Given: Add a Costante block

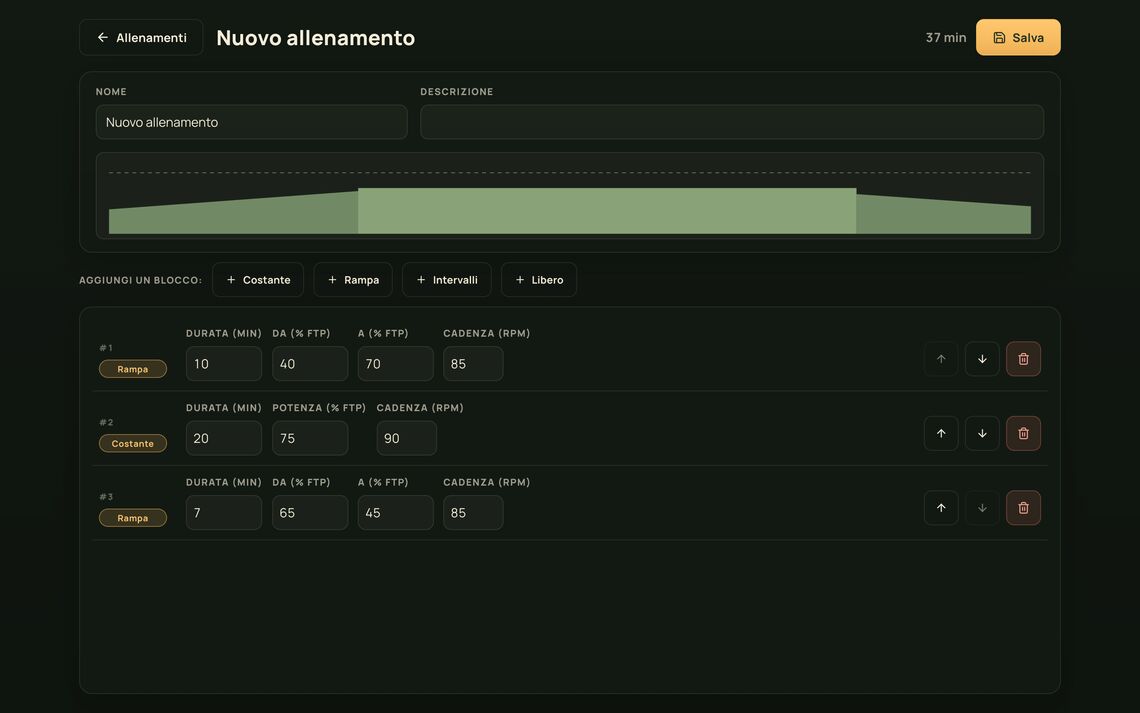Looking at the screenshot, I should [x=258, y=280].
